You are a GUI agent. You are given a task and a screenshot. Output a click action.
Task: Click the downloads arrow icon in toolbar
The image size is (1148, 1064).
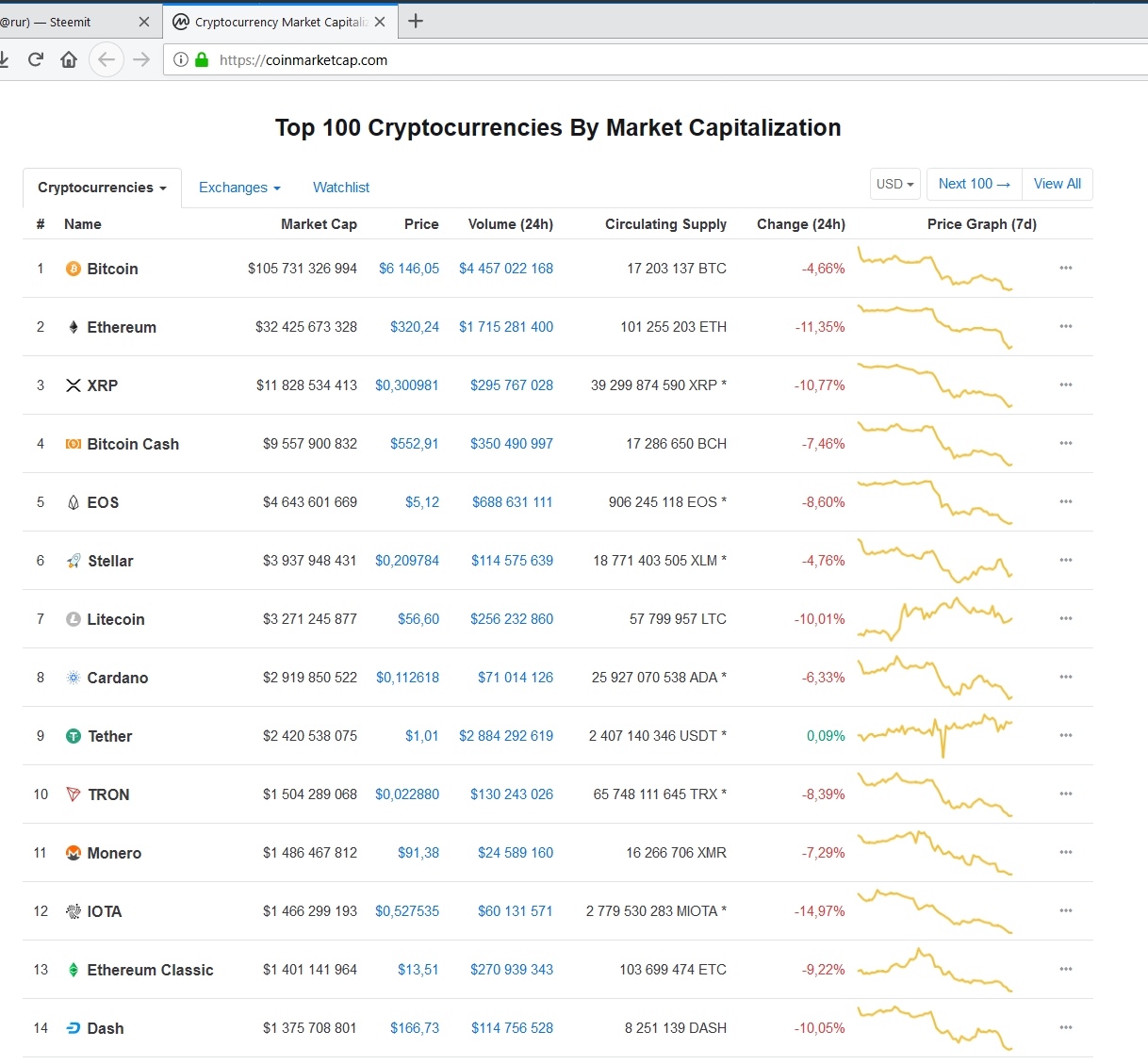(4, 59)
